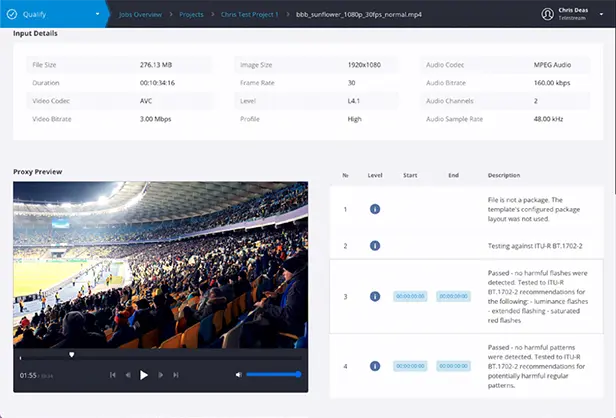Viewport: 616px width, 418px height.
Task: Click the 276.13 MB file size value
Action: tap(156, 65)
